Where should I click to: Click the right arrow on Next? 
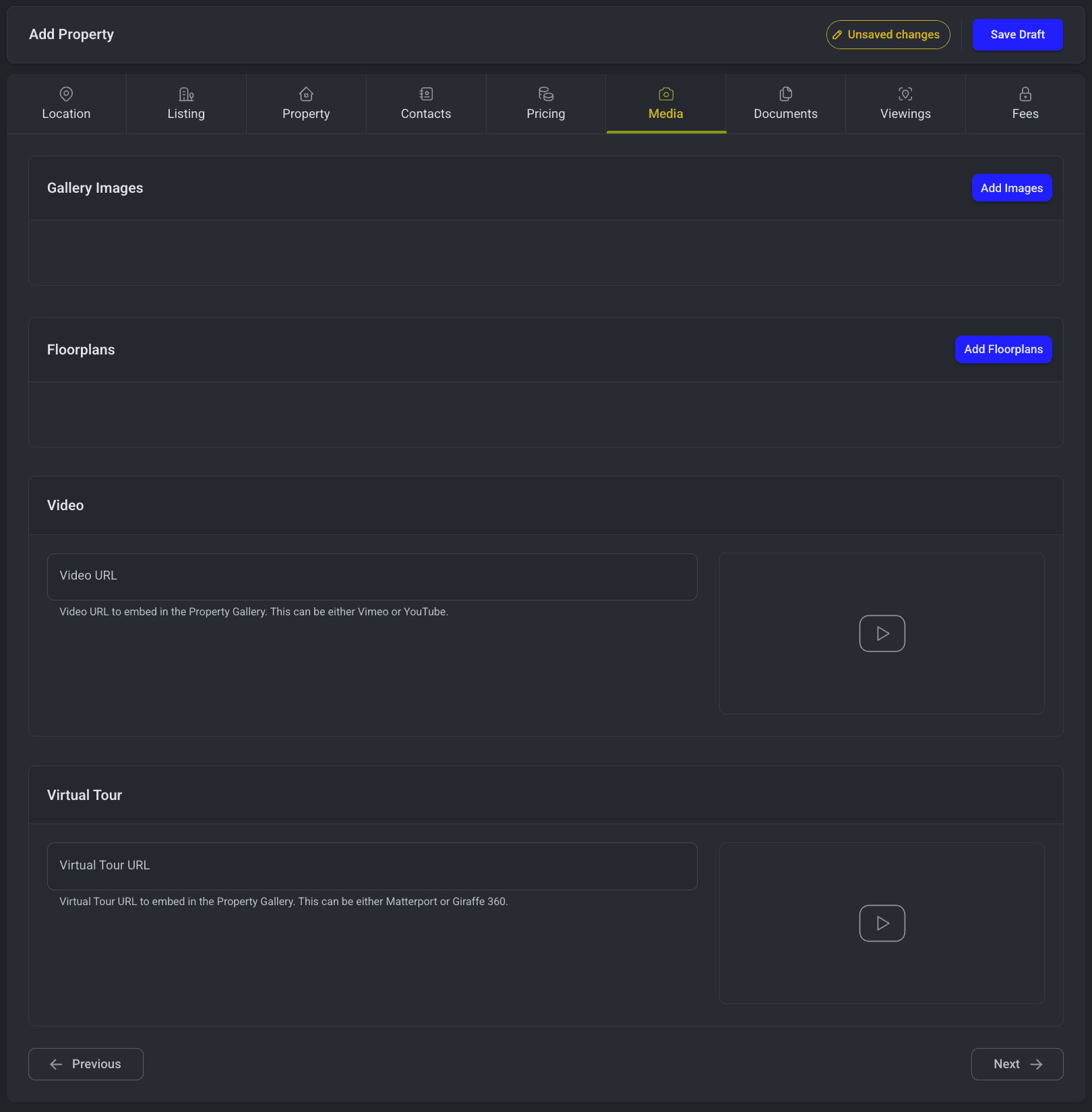coord(1037,1064)
